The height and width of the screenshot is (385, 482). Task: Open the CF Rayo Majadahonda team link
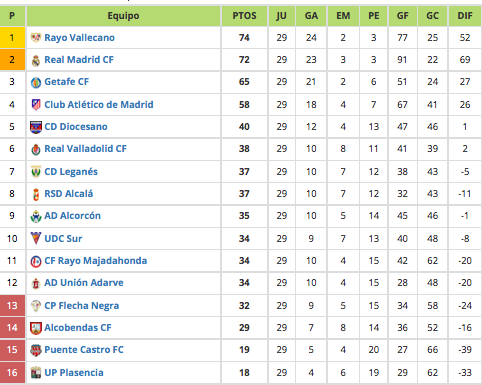pyautogui.click(x=96, y=261)
